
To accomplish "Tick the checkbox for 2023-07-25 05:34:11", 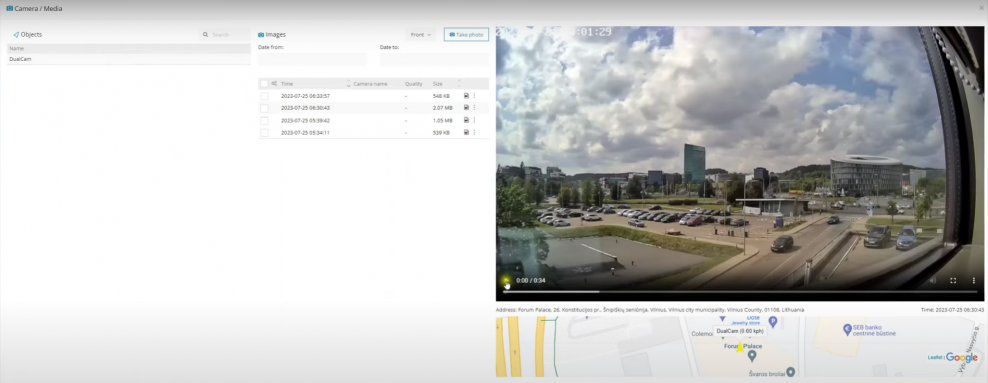I will coord(264,132).
